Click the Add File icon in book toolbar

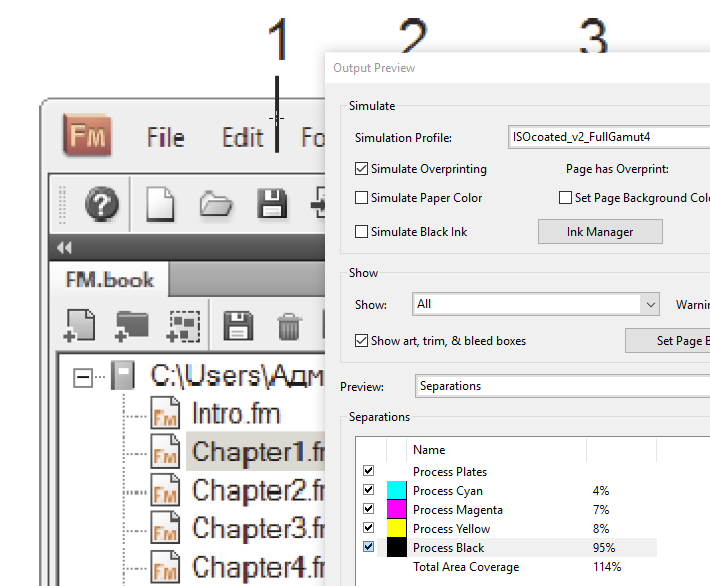tap(80, 326)
